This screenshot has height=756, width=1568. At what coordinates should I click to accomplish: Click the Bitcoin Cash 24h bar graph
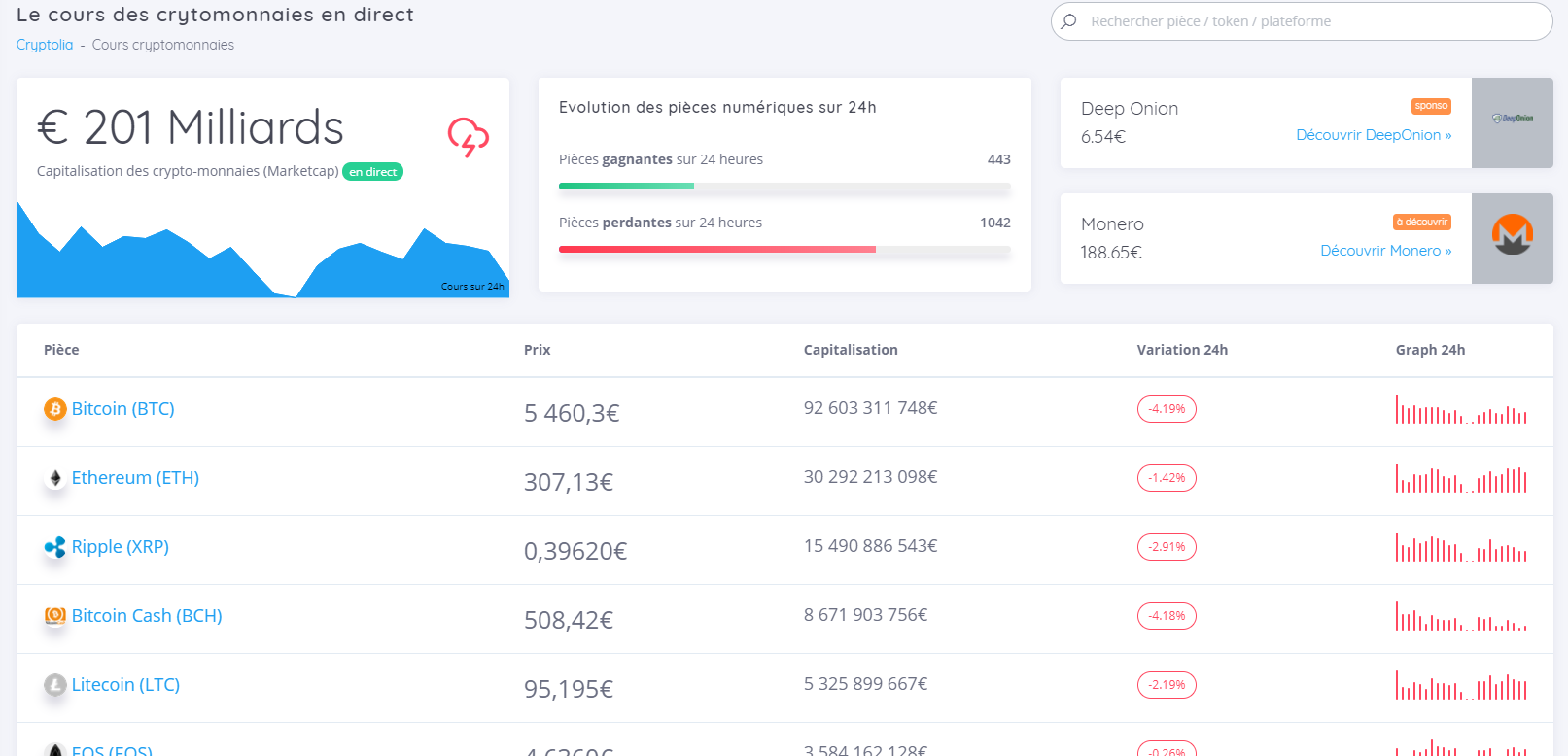1461,616
